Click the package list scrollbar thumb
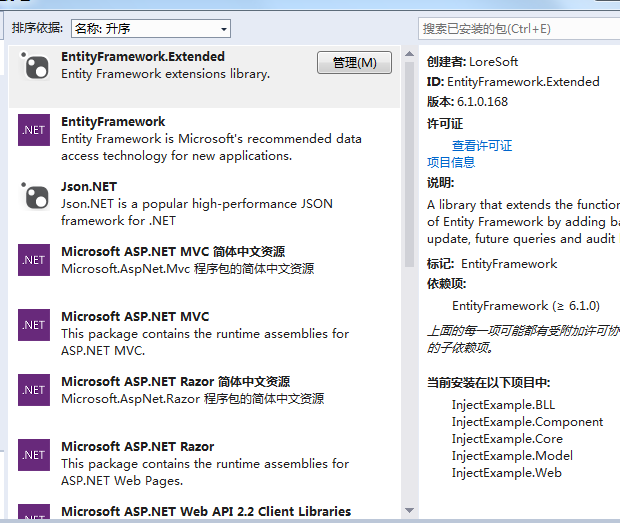Screen dimensions: 620x523 click(409, 164)
